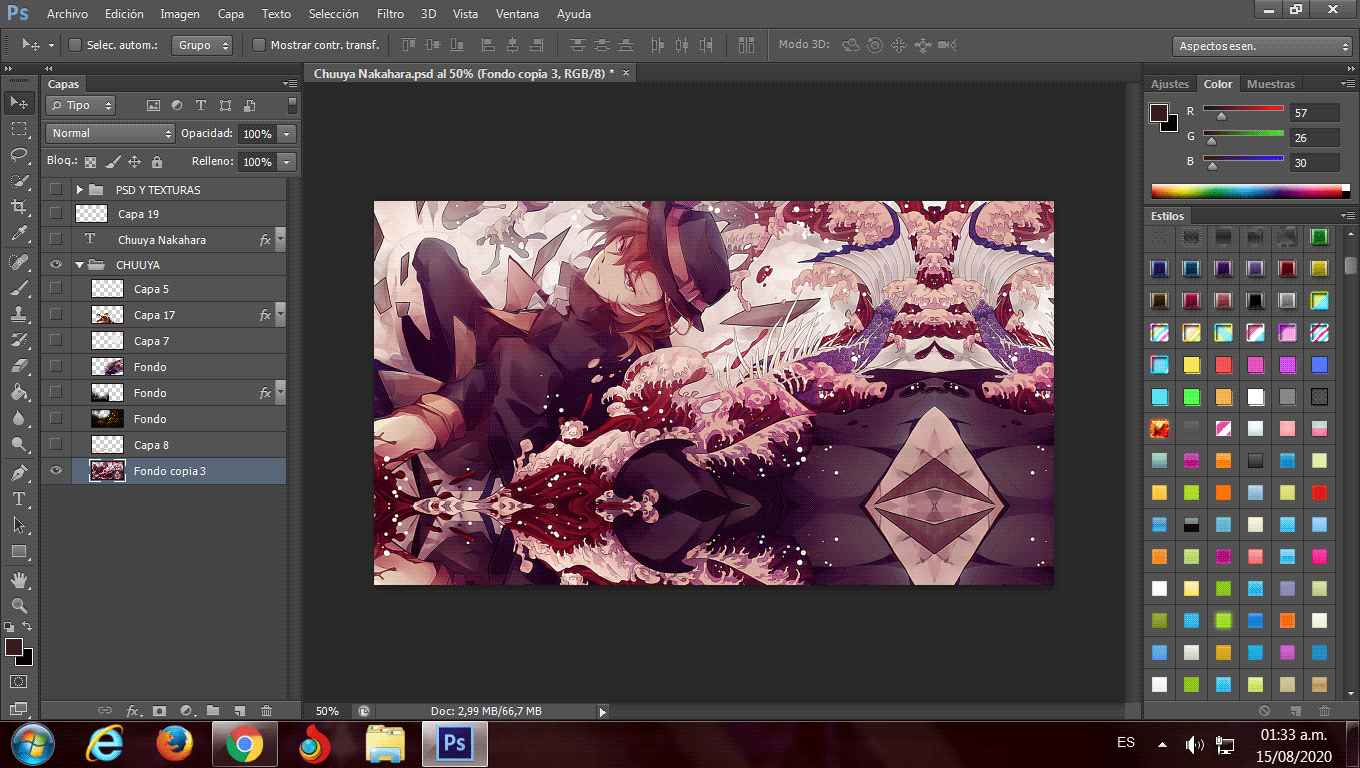Select the Paint Bucket tool
Viewport: 1360px width, 768px height.
[19, 392]
